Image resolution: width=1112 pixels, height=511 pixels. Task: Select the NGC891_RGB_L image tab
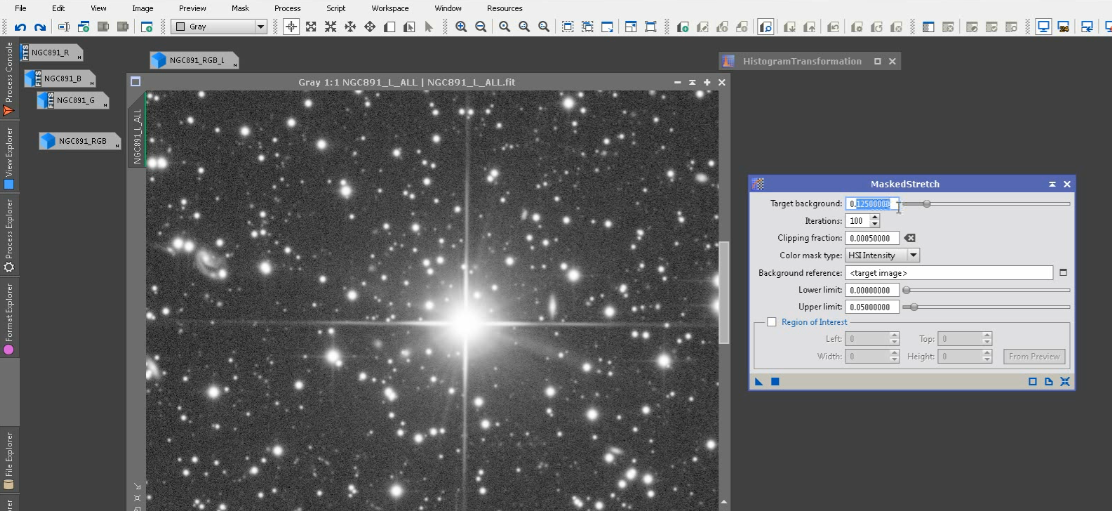click(194, 61)
